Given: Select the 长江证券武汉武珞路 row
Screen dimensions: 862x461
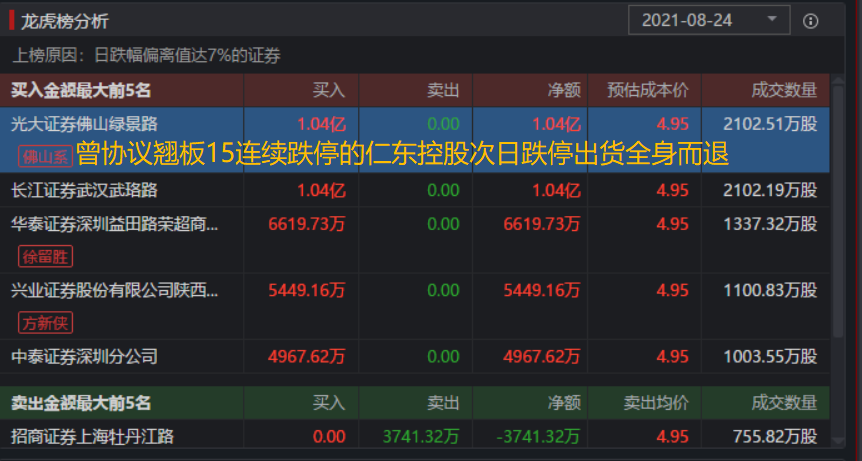Looking at the screenshot, I should click(84, 190).
